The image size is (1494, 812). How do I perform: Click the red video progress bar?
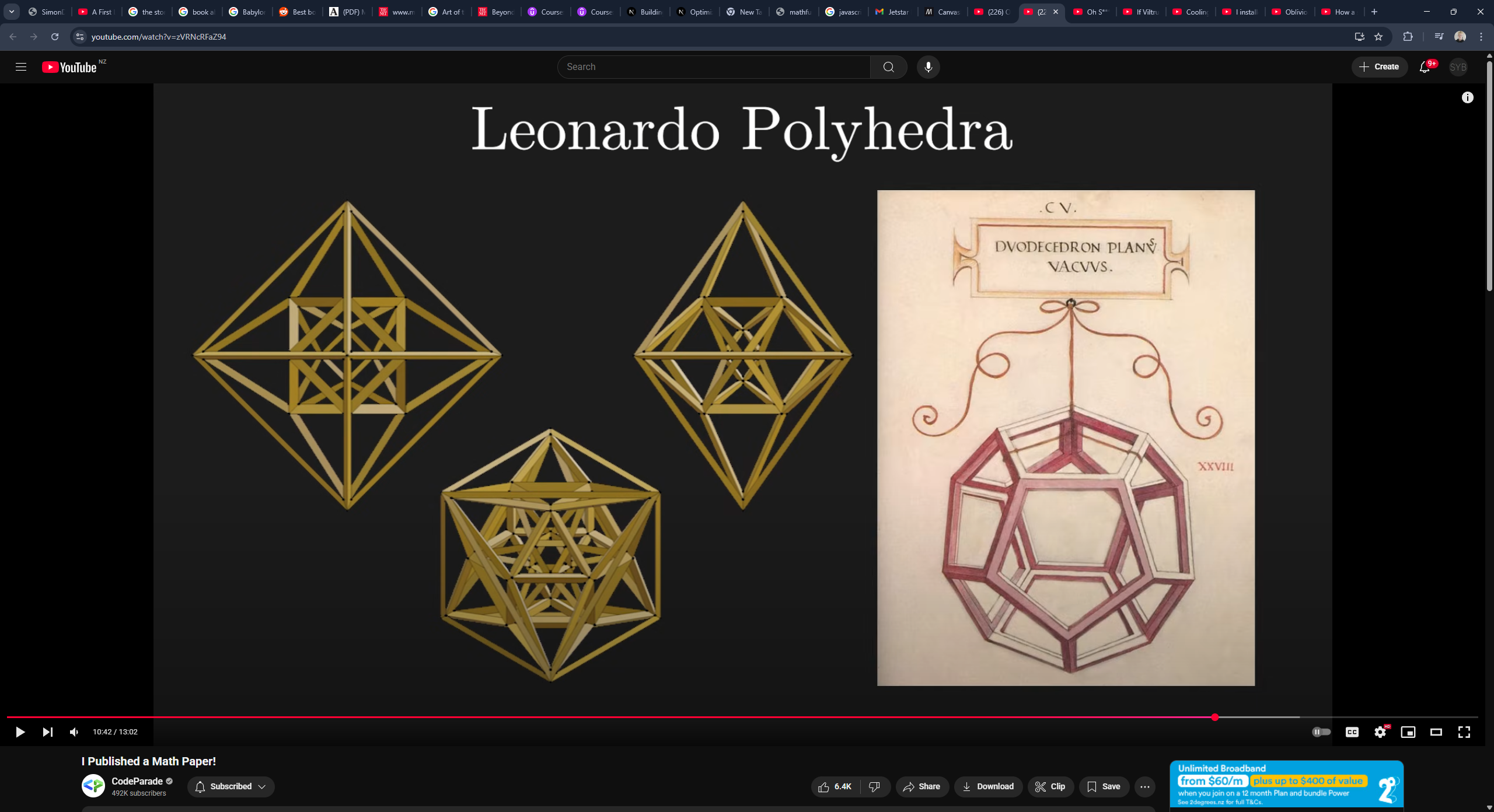584,717
